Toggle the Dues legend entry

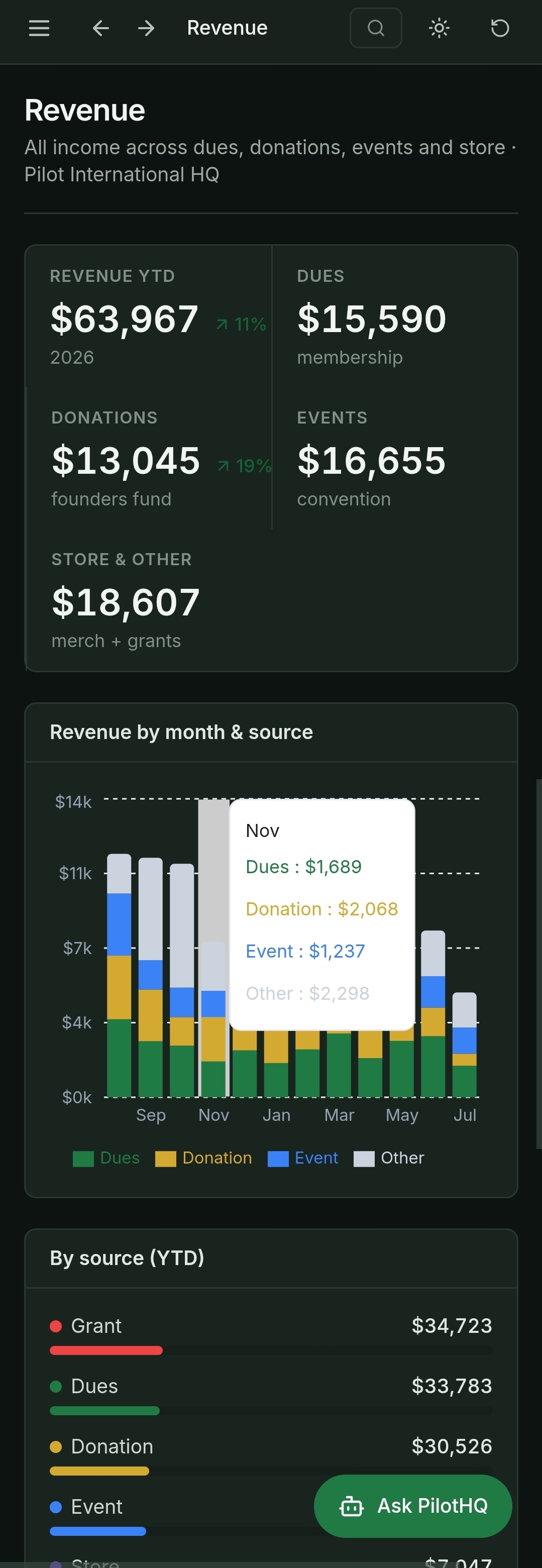pyautogui.click(x=106, y=1158)
